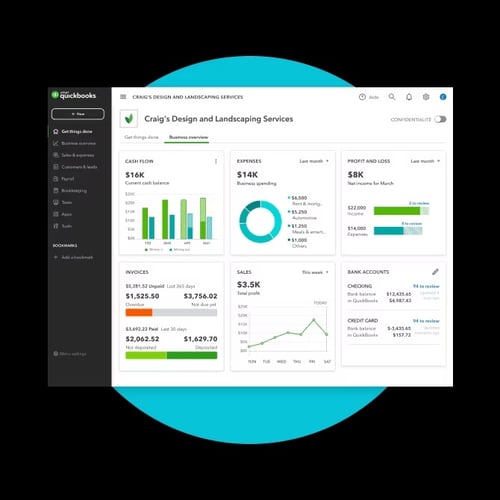The image size is (500, 500).
Task: Switch to the Get things done tab
Action: pos(141,137)
